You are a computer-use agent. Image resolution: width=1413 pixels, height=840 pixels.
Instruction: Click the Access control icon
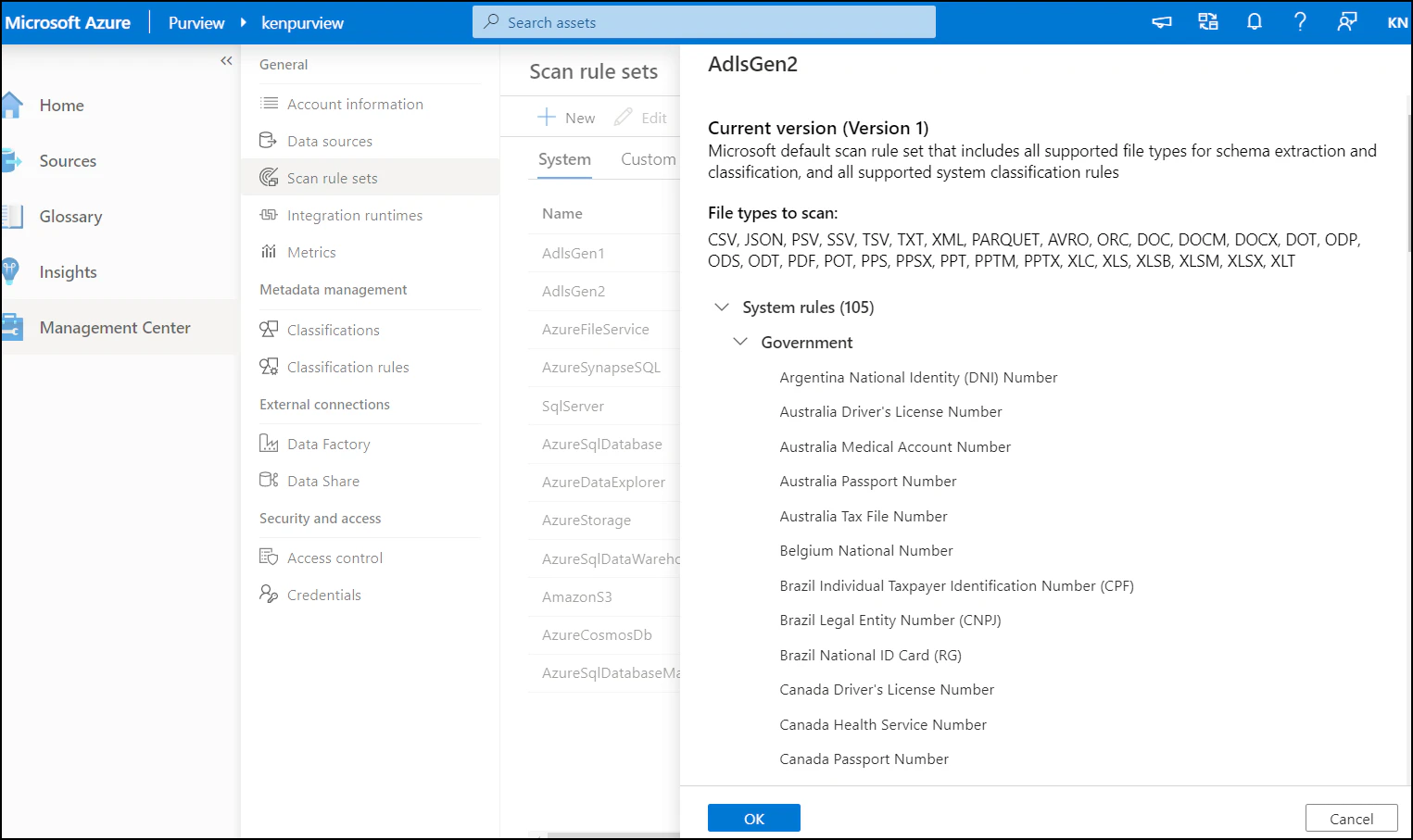269,558
